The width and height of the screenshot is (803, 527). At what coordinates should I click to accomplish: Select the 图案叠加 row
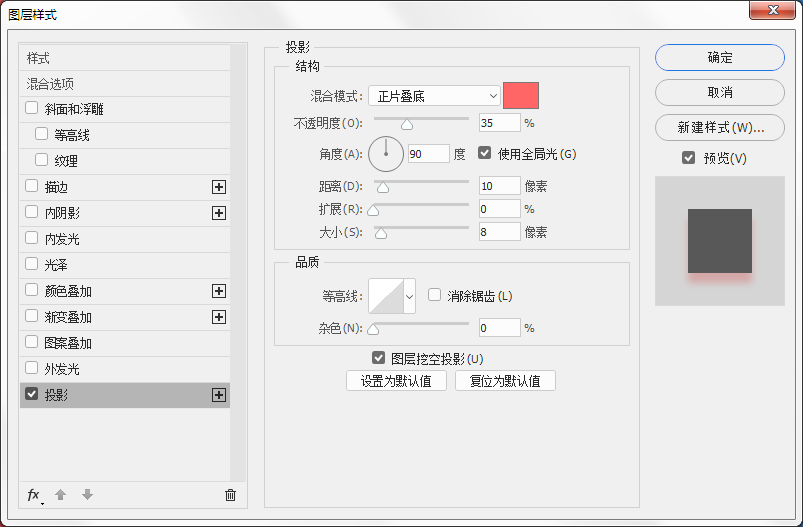click(x=125, y=343)
